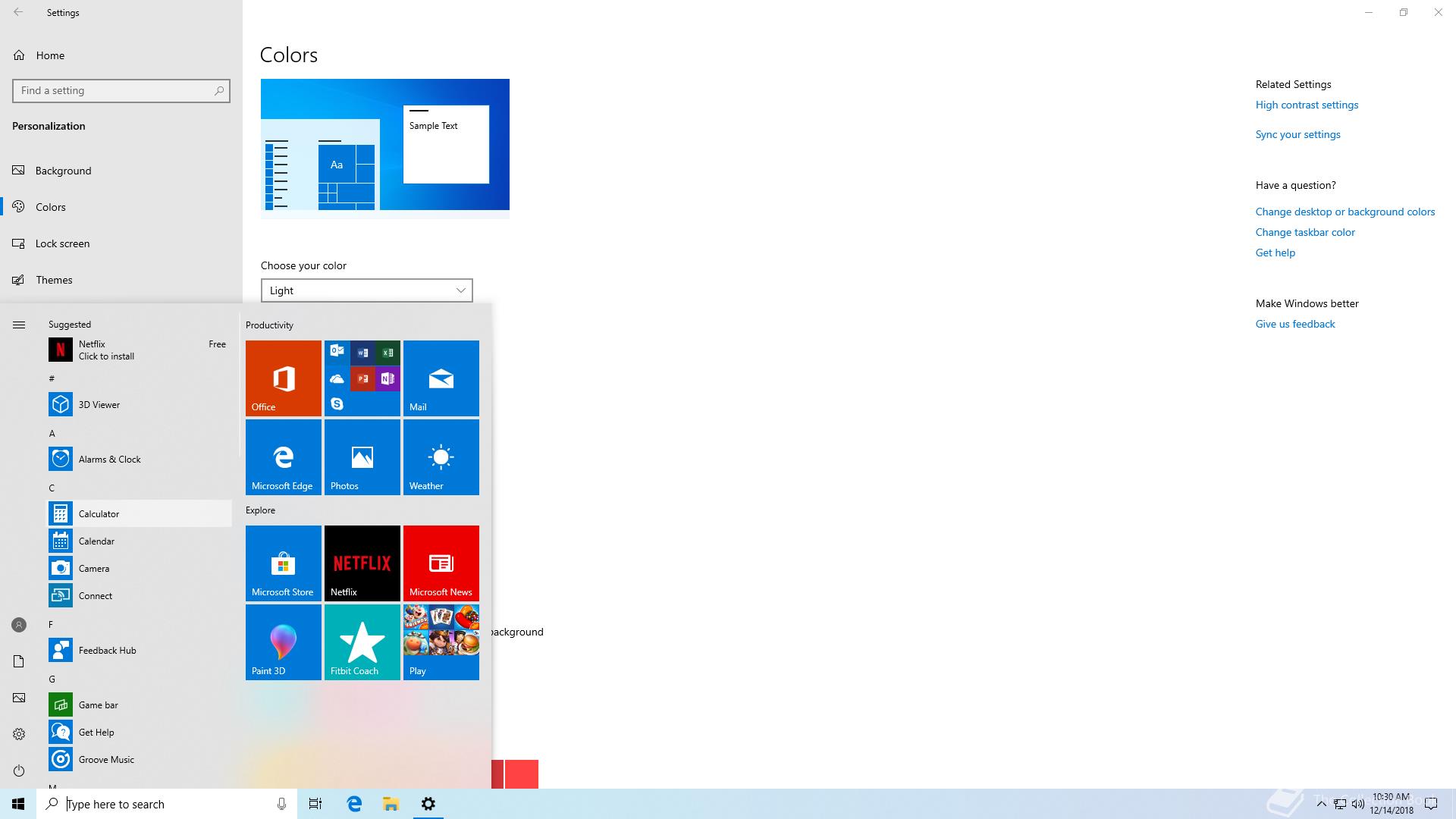This screenshot has height=819, width=1456.
Task: Open the Action Center notification icon
Action: pos(1432,804)
